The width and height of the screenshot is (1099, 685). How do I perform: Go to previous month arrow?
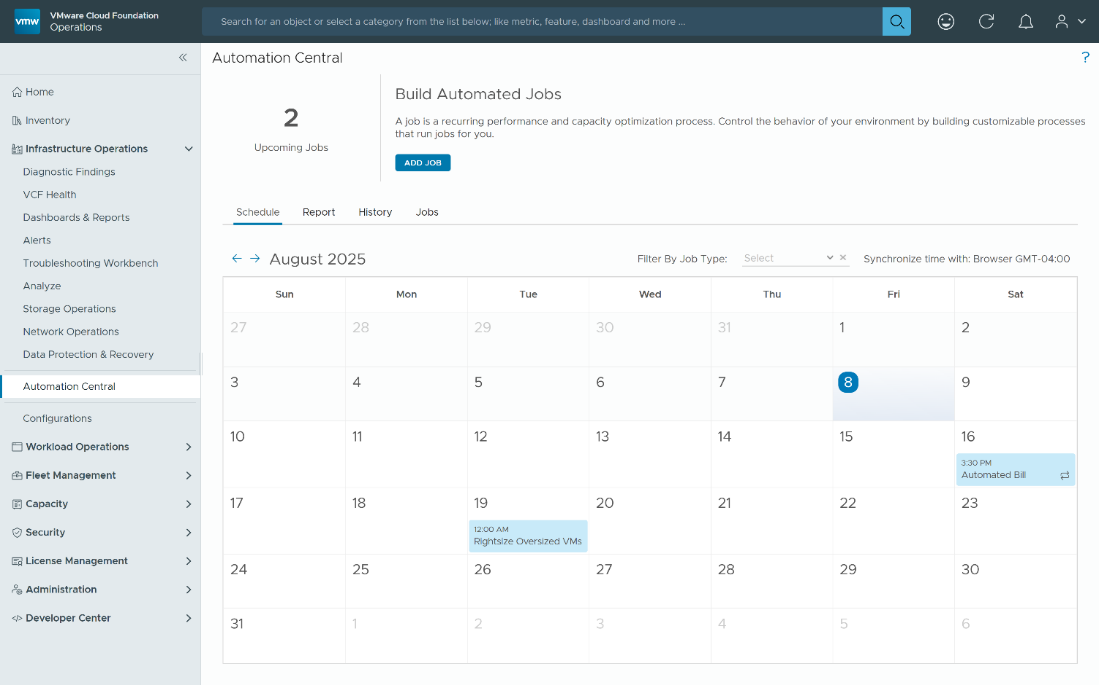[237, 258]
